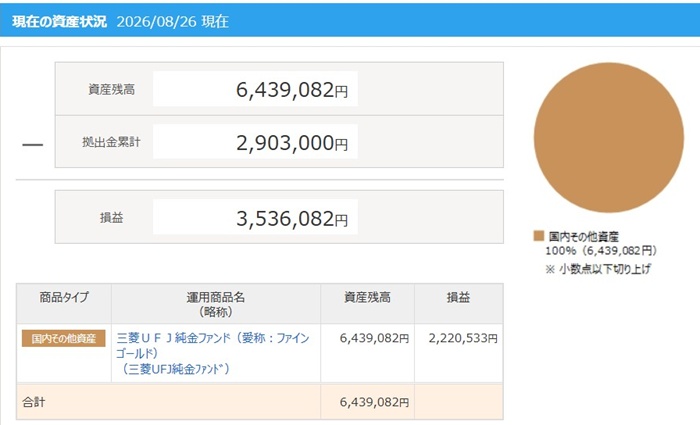
Task: Click the ※ 小数点以下切り上げ note
Action: tap(598, 269)
